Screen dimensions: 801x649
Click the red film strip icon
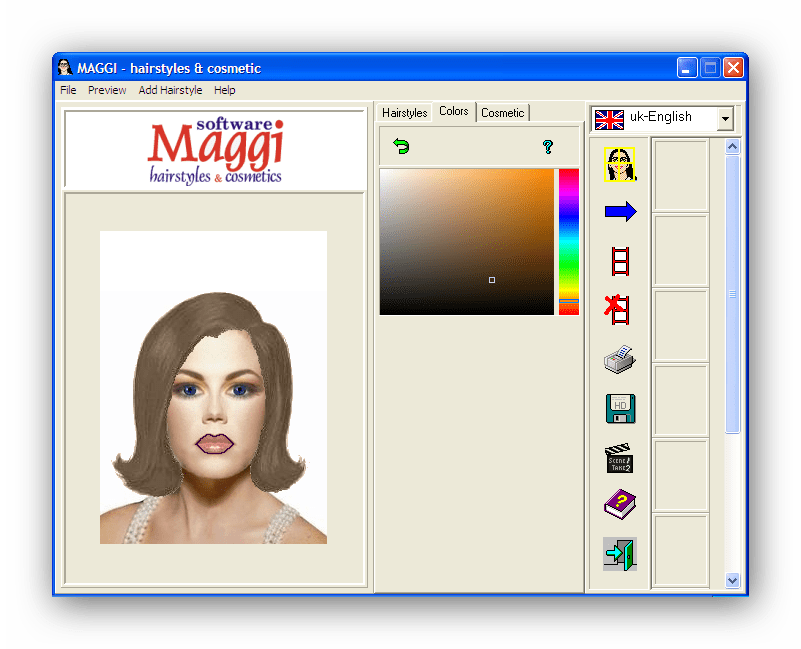pyautogui.click(x=620, y=261)
